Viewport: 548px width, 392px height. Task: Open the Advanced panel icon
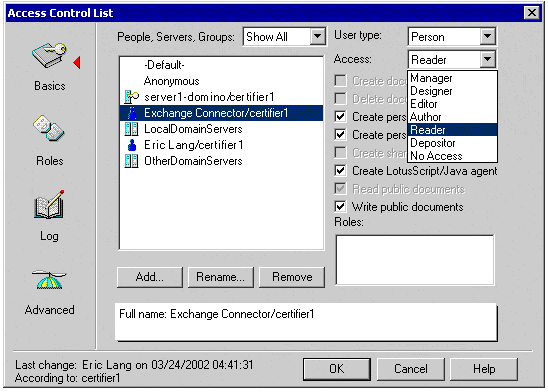point(49,280)
